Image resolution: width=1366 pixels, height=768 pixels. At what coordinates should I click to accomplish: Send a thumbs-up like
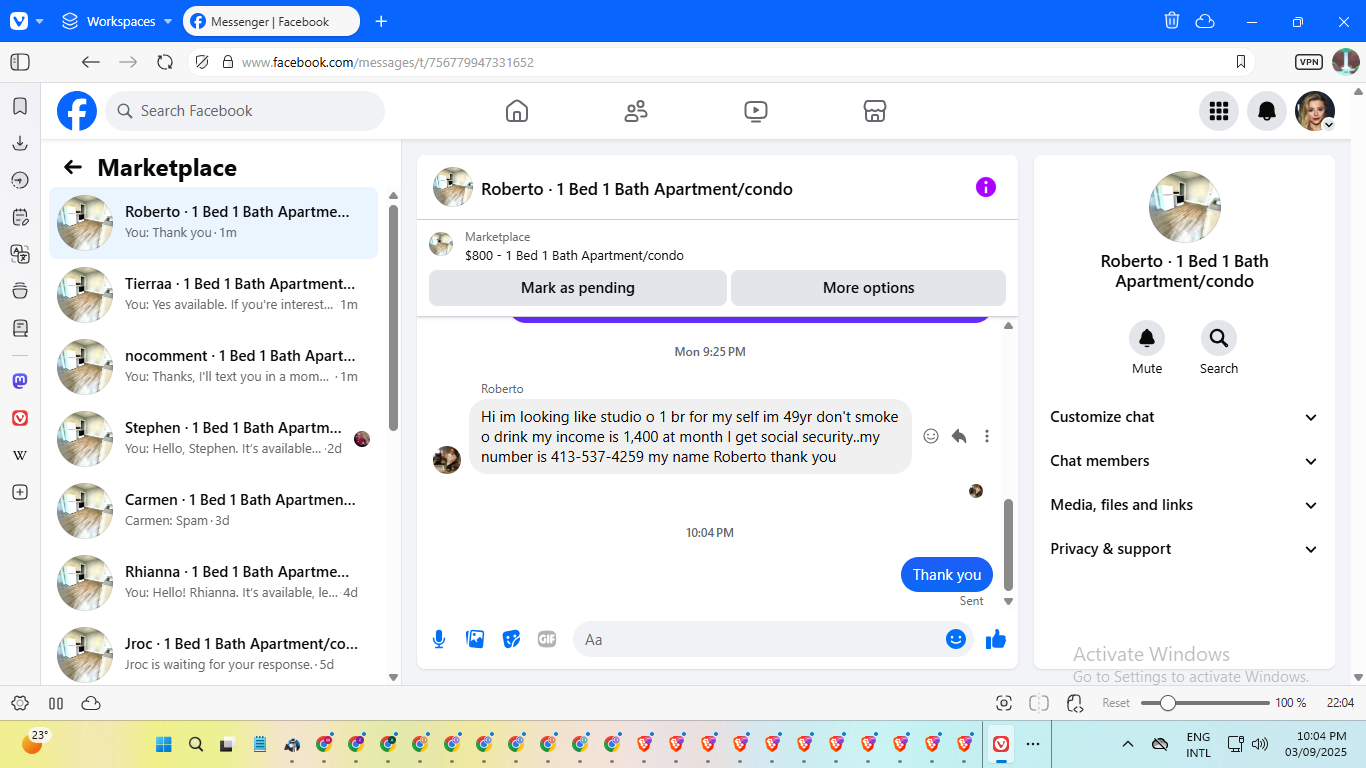tap(996, 639)
